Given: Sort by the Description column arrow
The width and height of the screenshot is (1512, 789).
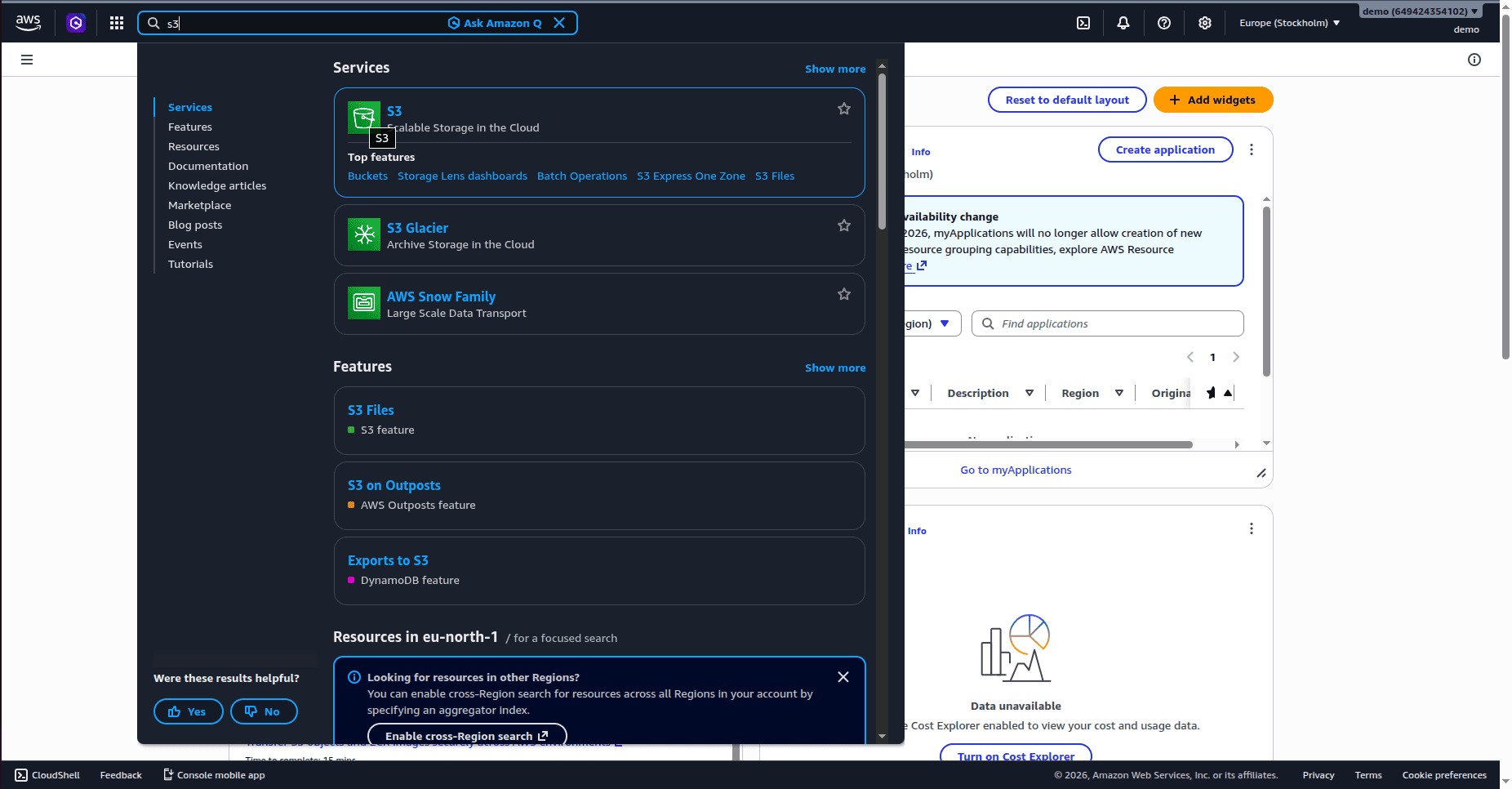Looking at the screenshot, I should pos(1029,393).
